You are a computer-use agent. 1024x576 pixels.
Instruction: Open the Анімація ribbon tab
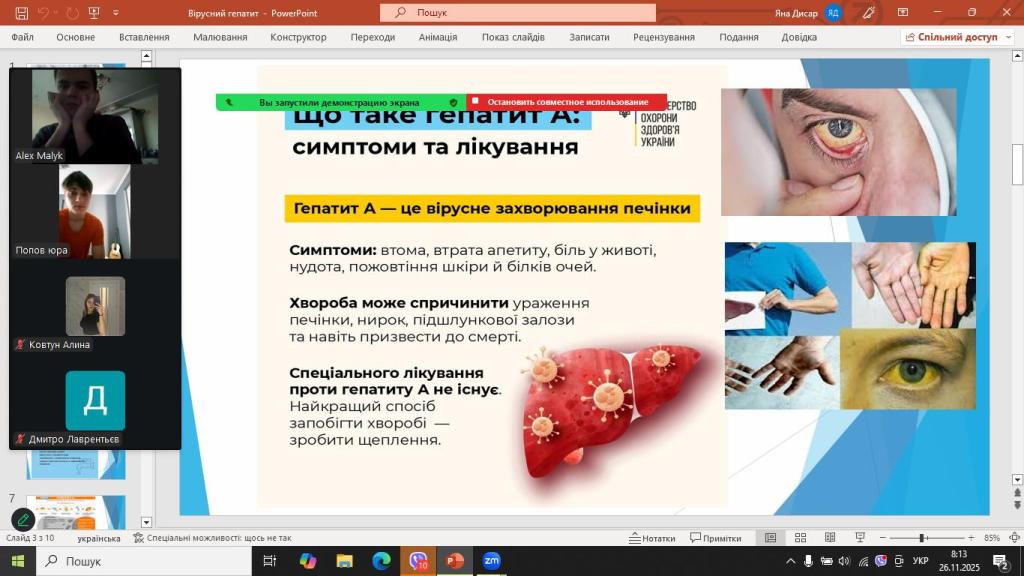(x=438, y=37)
